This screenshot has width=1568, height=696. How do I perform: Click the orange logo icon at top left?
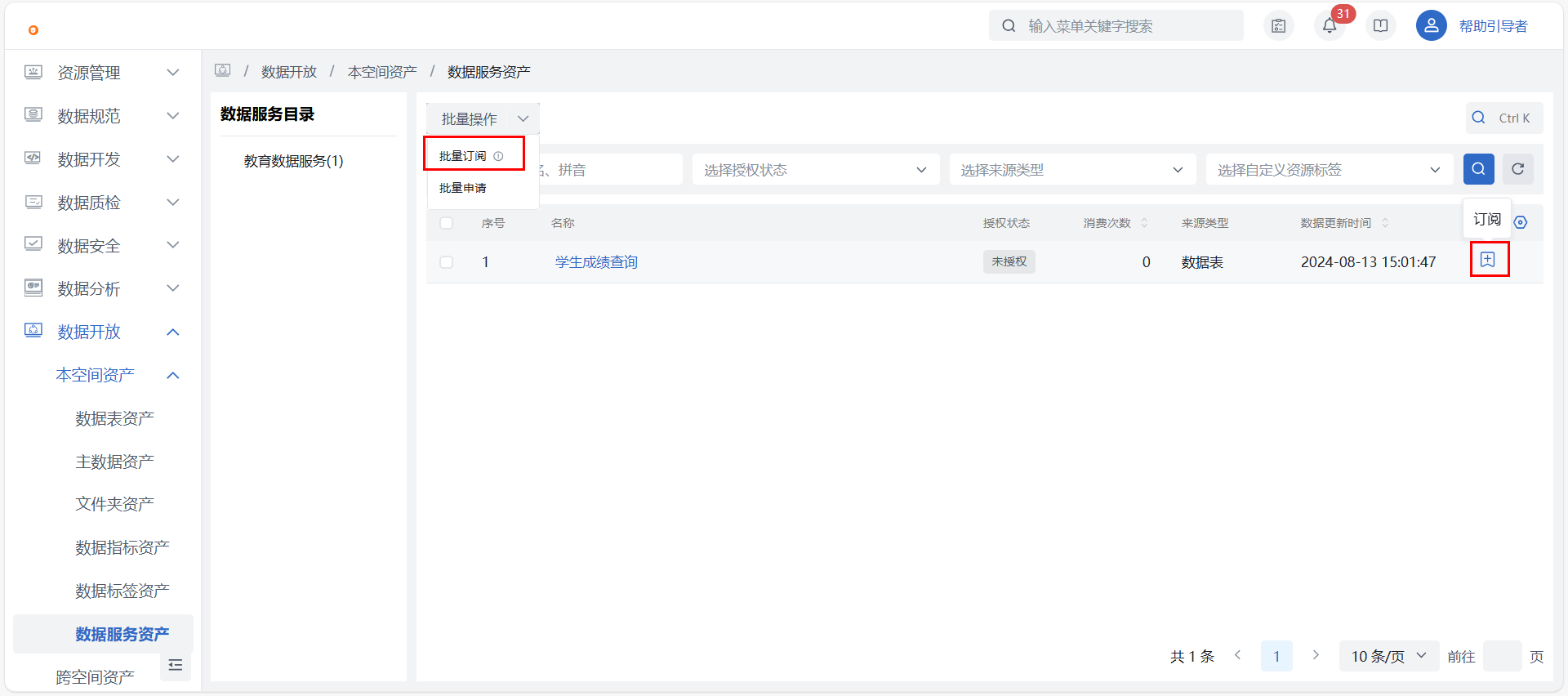click(33, 30)
